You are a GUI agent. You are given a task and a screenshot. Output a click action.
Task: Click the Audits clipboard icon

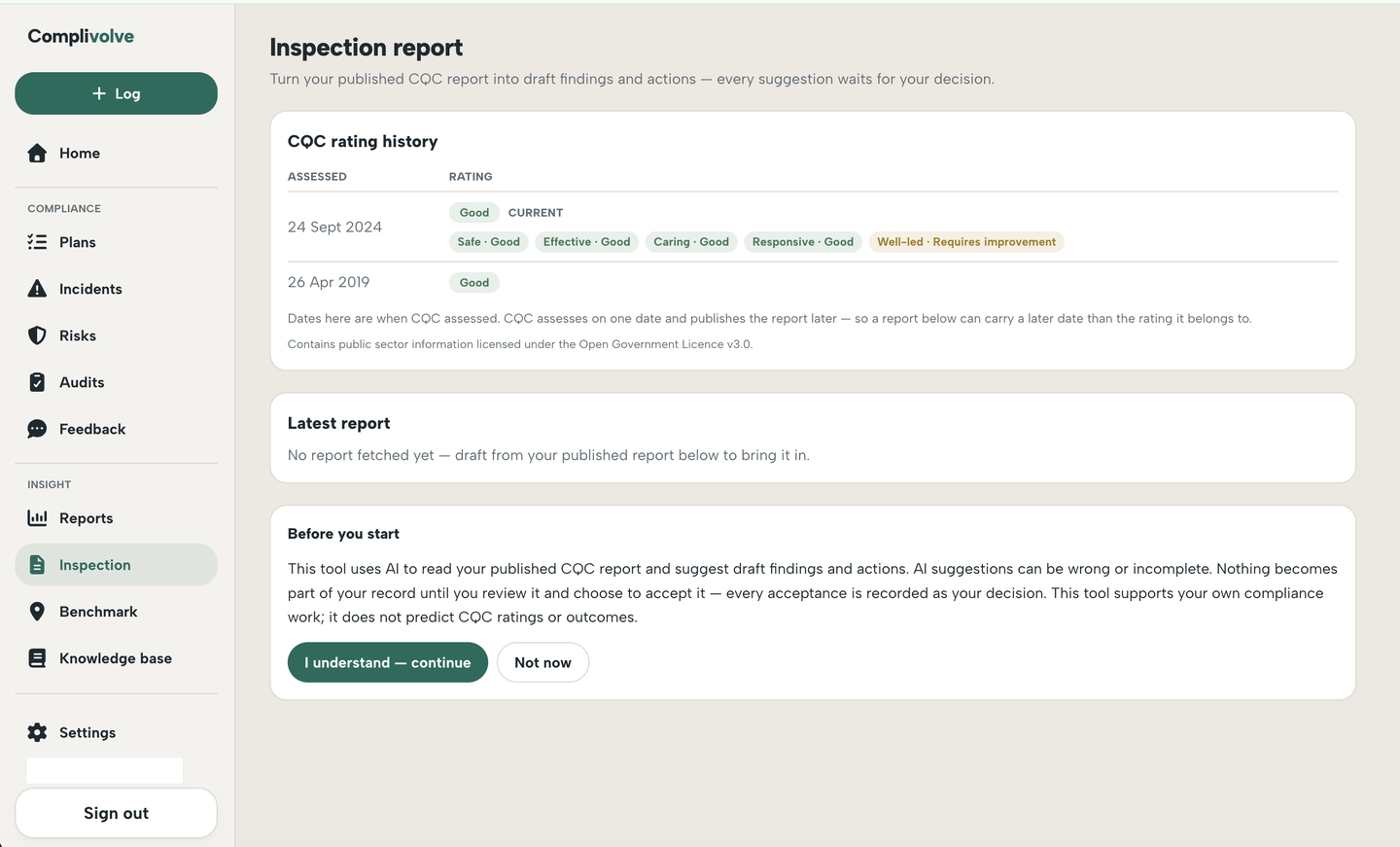pos(37,382)
